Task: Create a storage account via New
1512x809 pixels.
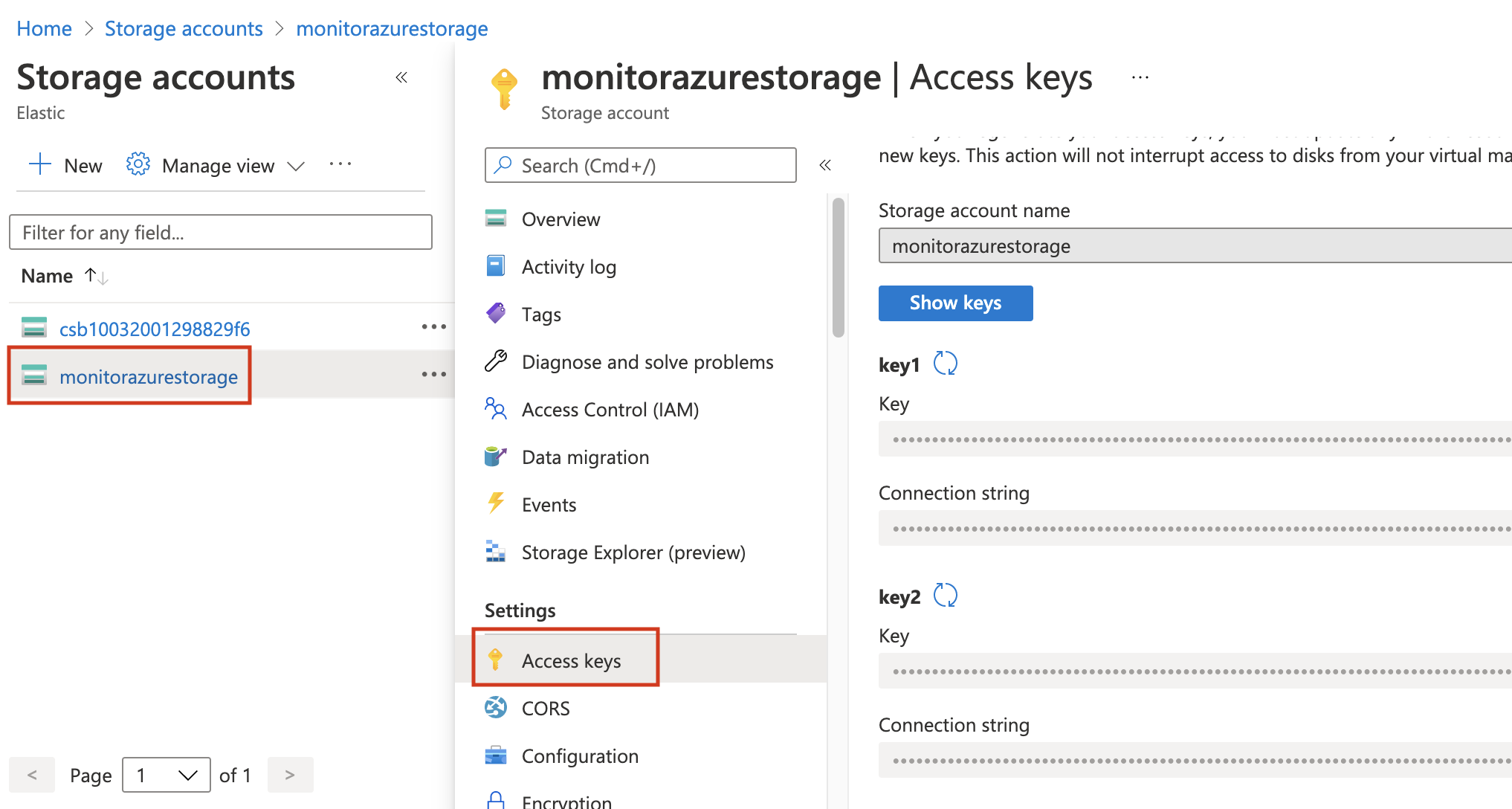Action: point(65,165)
